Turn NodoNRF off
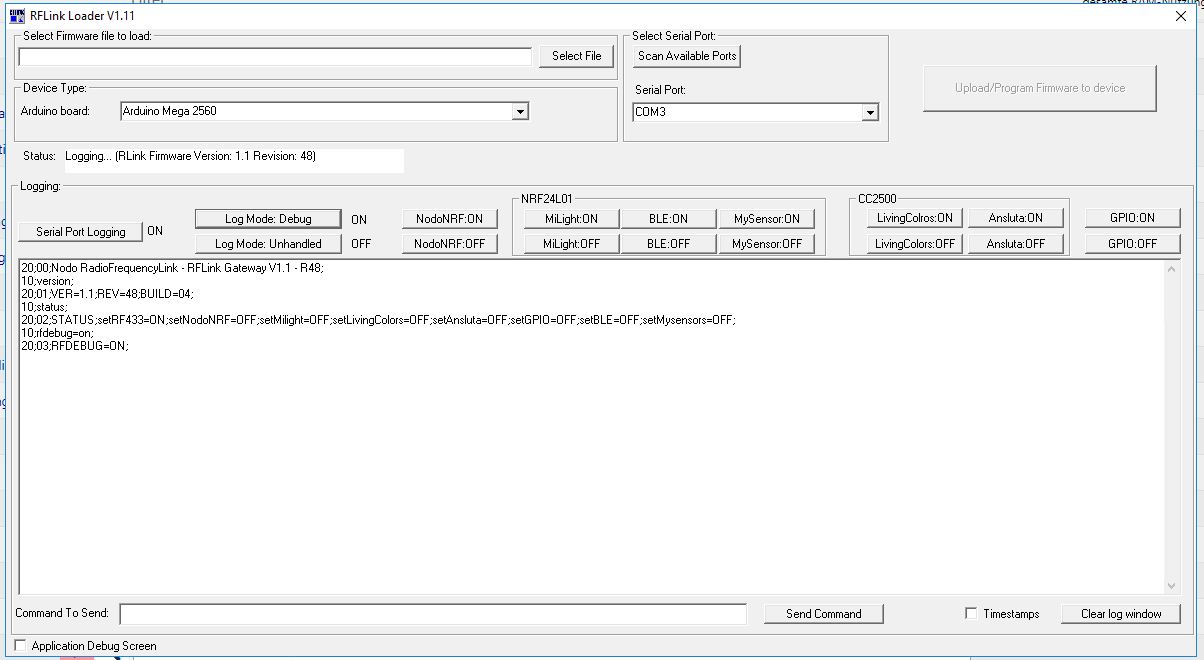 (x=450, y=243)
